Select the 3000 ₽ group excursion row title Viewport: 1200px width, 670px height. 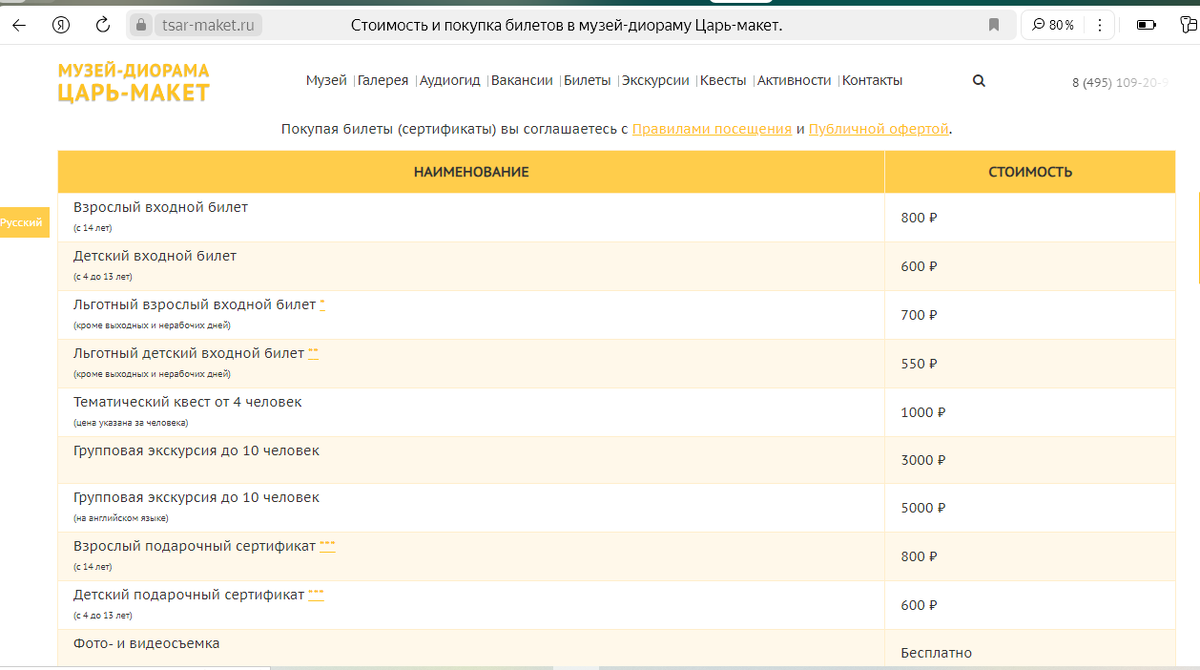[196, 451]
